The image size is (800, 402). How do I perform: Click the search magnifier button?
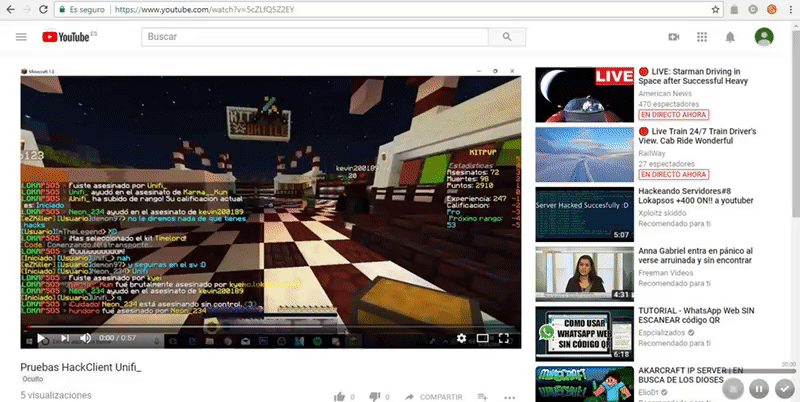point(507,37)
